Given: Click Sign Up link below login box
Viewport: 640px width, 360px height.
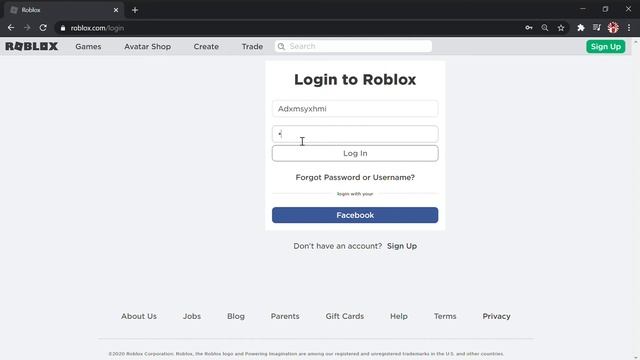Looking at the screenshot, I should pyautogui.click(x=402, y=246).
